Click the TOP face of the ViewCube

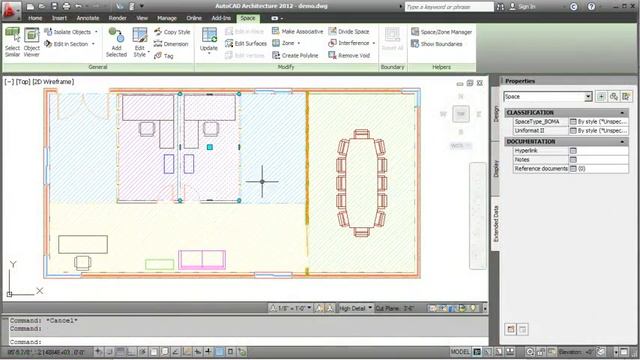[x=461, y=114]
